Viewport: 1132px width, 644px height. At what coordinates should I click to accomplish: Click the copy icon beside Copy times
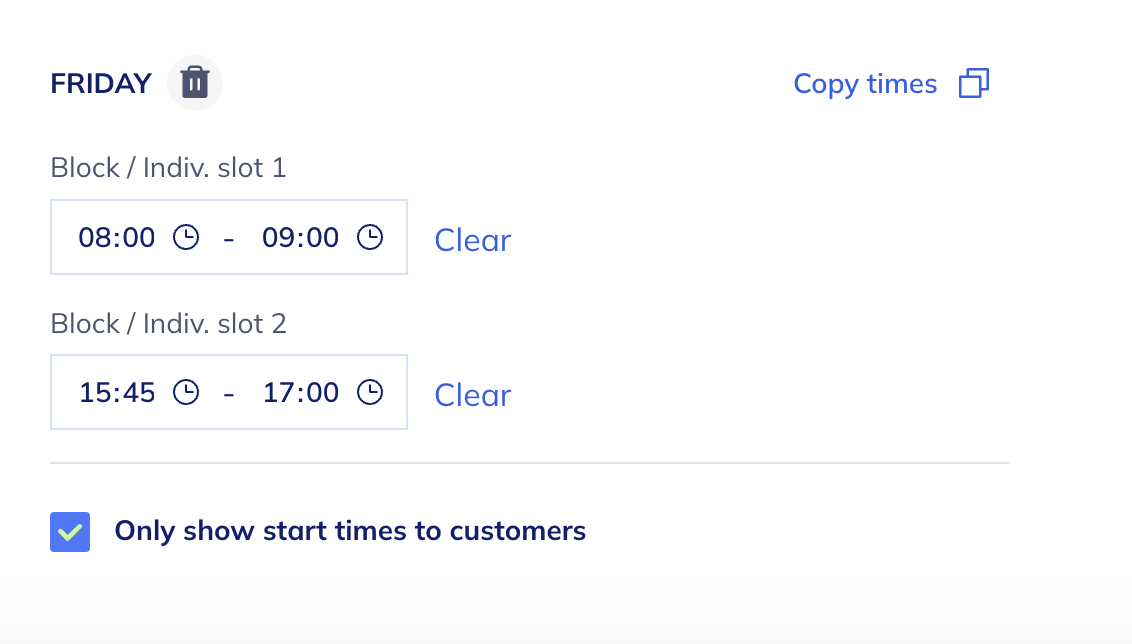click(x=973, y=84)
